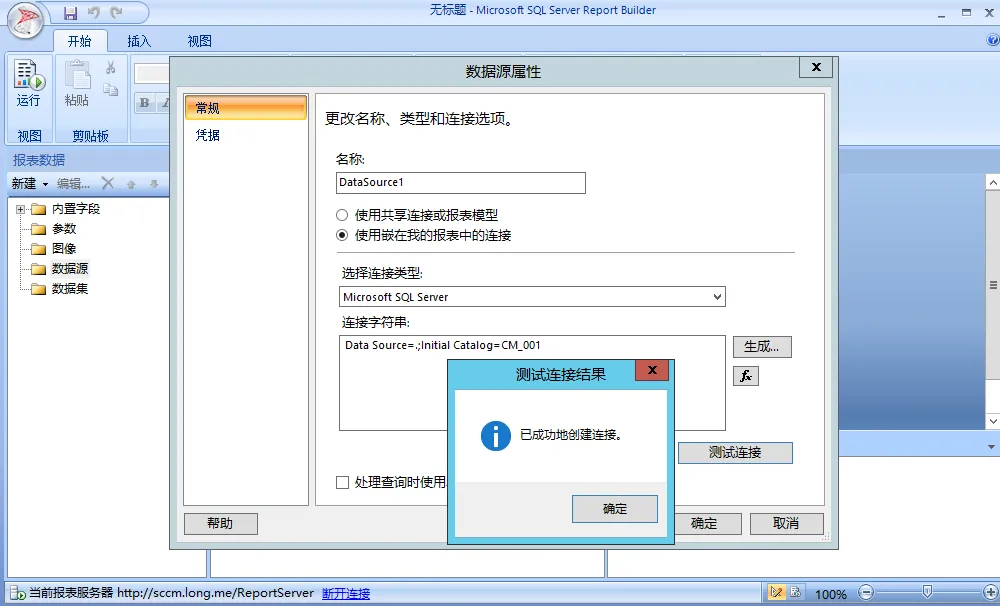Viewport: 1000px width, 606px height.
Task: Open the 新建 dropdown arrow
Action: coord(45,184)
